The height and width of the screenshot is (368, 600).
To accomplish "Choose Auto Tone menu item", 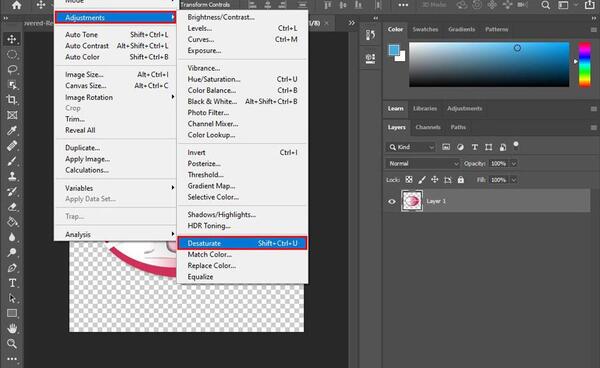I will coord(115,34).
